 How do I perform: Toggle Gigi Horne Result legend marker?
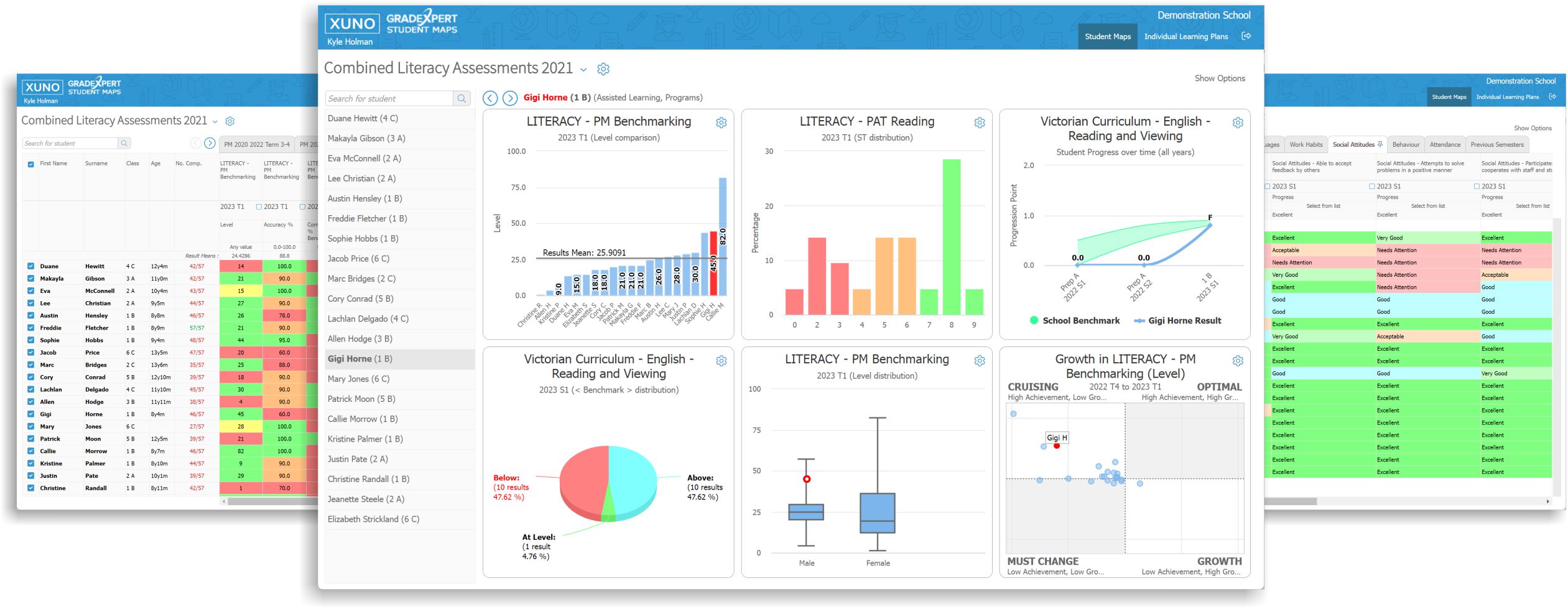1139,321
